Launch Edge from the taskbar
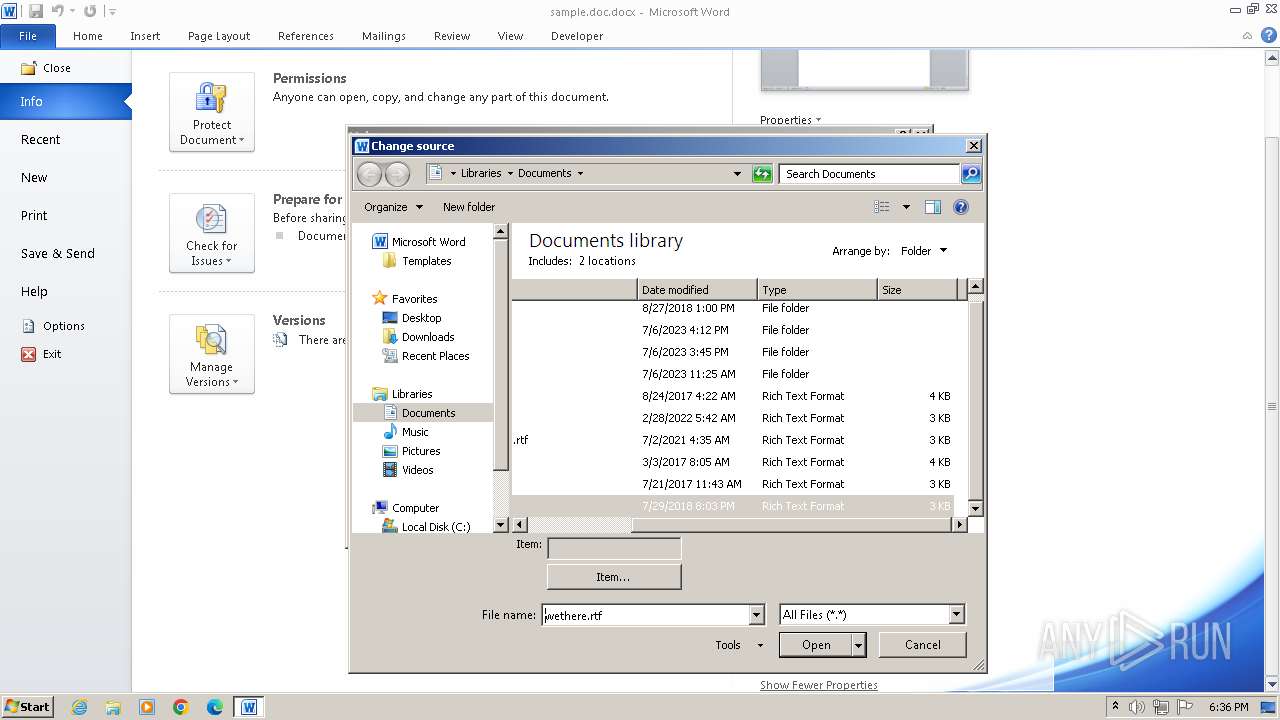This screenshot has width=1280, height=720. tap(215, 707)
